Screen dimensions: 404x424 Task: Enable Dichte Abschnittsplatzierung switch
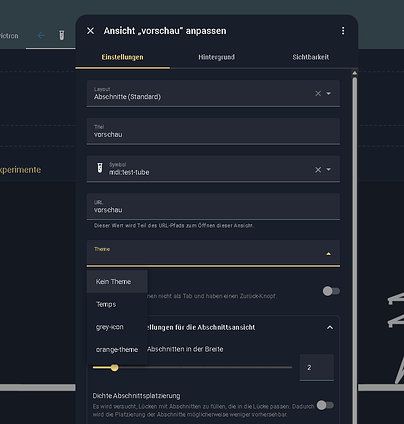(325, 405)
